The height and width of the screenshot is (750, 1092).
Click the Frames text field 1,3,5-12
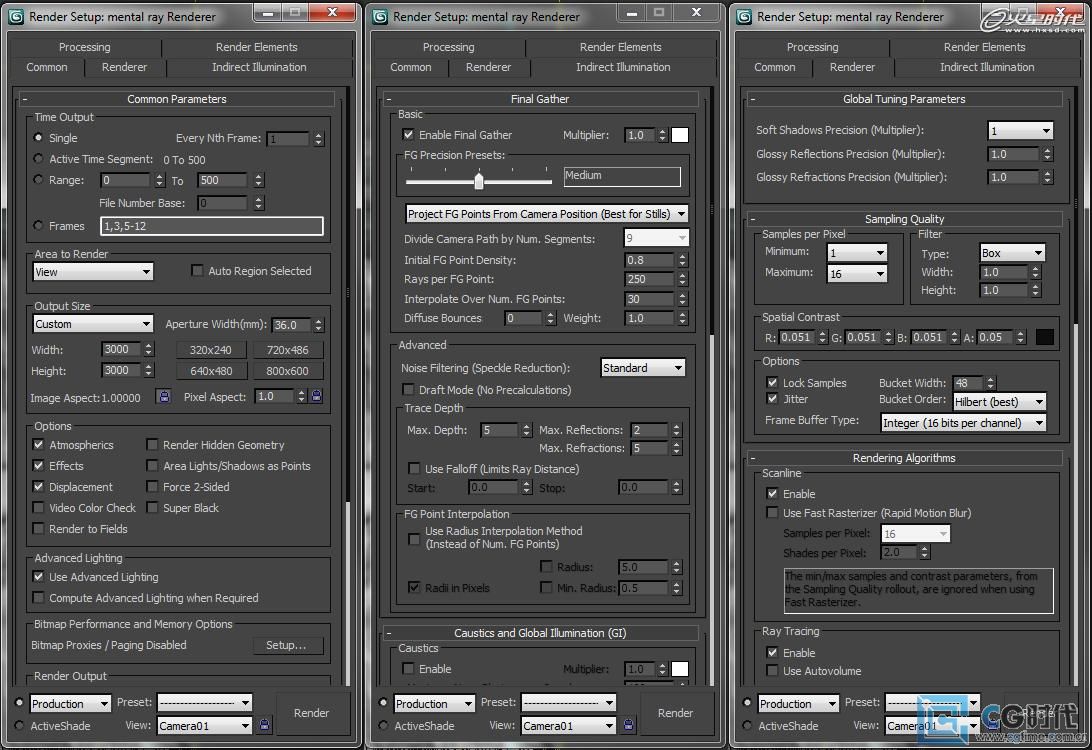coord(212,226)
